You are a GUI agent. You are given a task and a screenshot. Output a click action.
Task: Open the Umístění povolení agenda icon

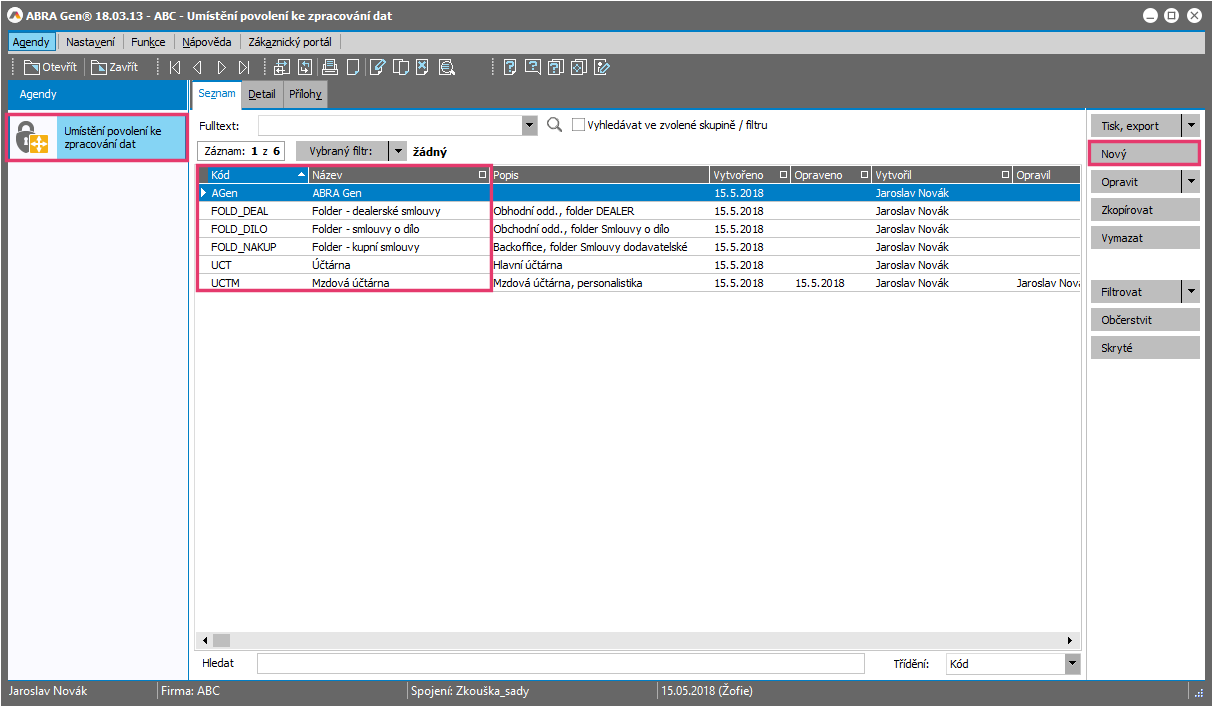(33, 138)
